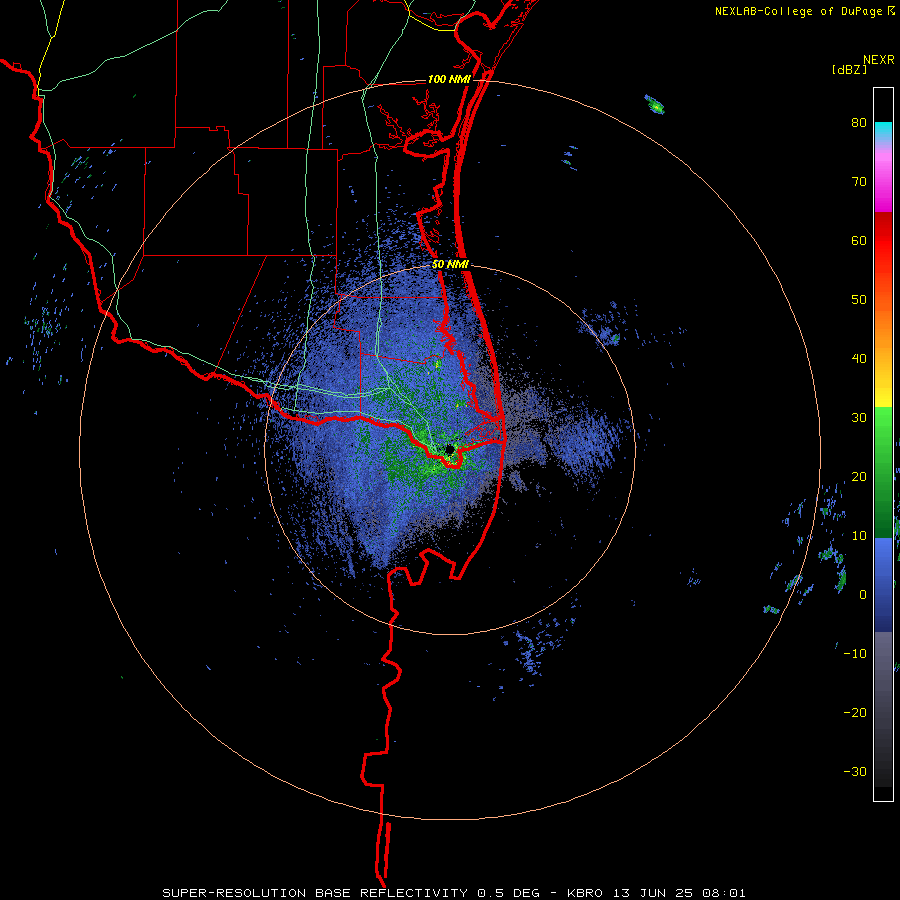Click the -30 dBZ scale label
Screen dimensions: 900x900
(855, 771)
